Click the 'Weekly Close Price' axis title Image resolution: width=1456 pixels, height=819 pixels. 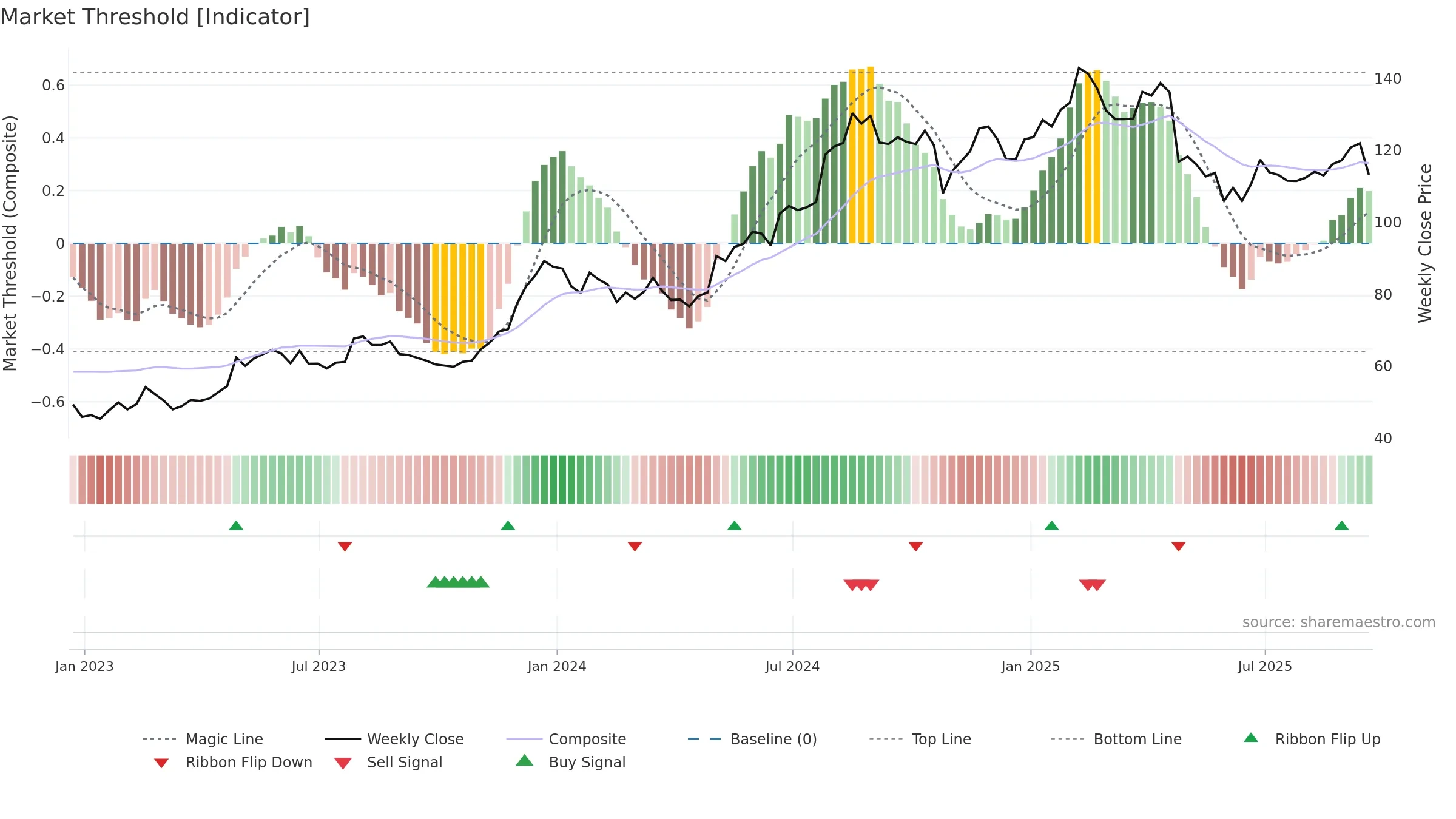click(1425, 243)
